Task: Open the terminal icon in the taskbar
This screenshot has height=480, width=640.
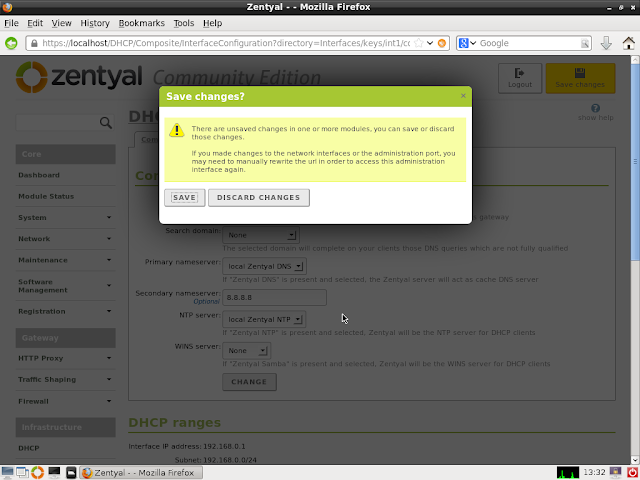Action: (x=54, y=472)
